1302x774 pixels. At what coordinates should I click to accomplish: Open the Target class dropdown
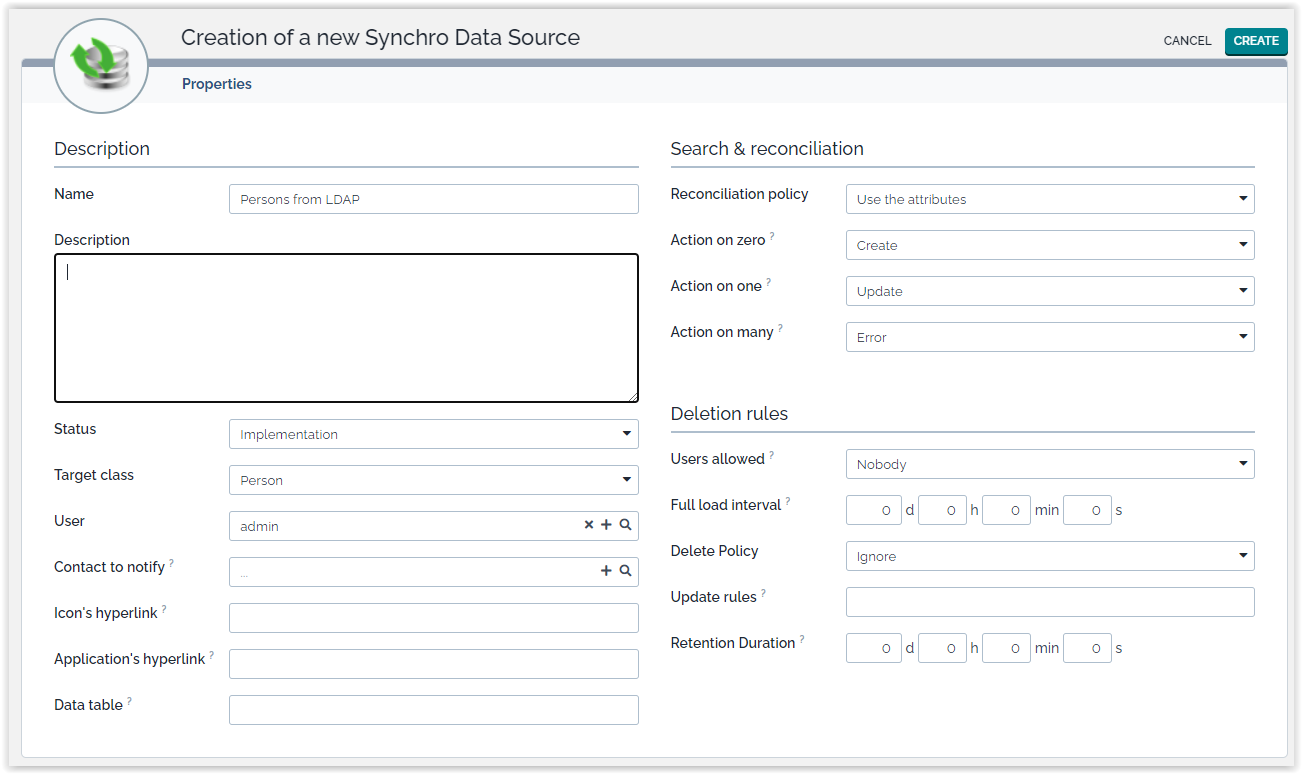tap(433, 480)
